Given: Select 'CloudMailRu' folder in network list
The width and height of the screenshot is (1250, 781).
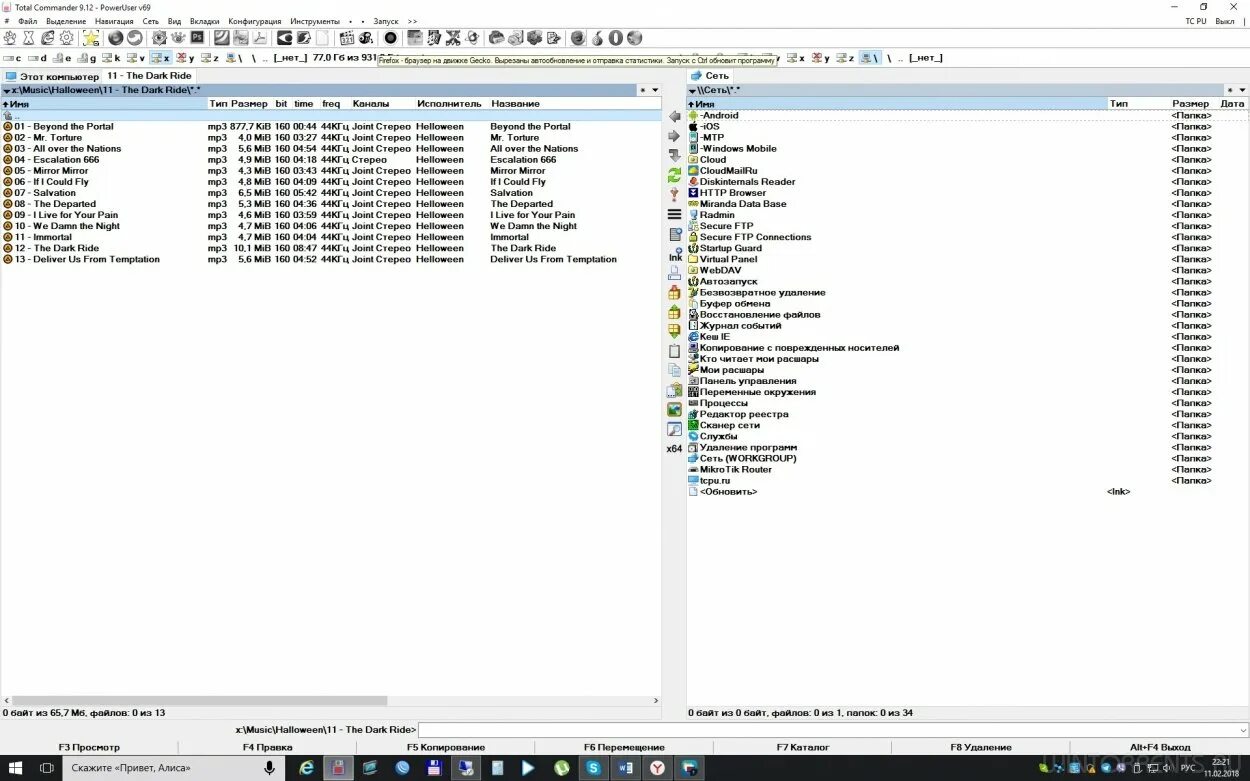Looking at the screenshot, I should pyautogui.click(x=728, y=171).
